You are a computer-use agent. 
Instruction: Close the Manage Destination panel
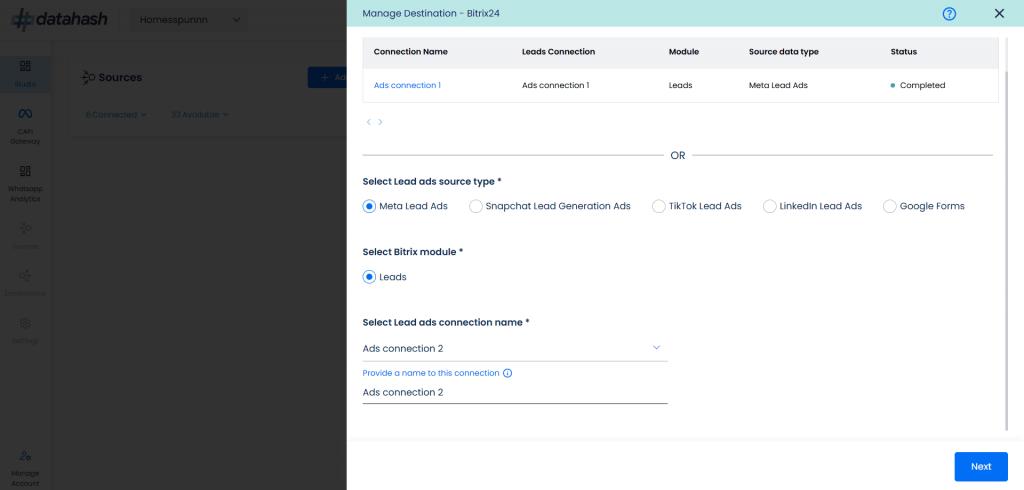click(999, 13)
